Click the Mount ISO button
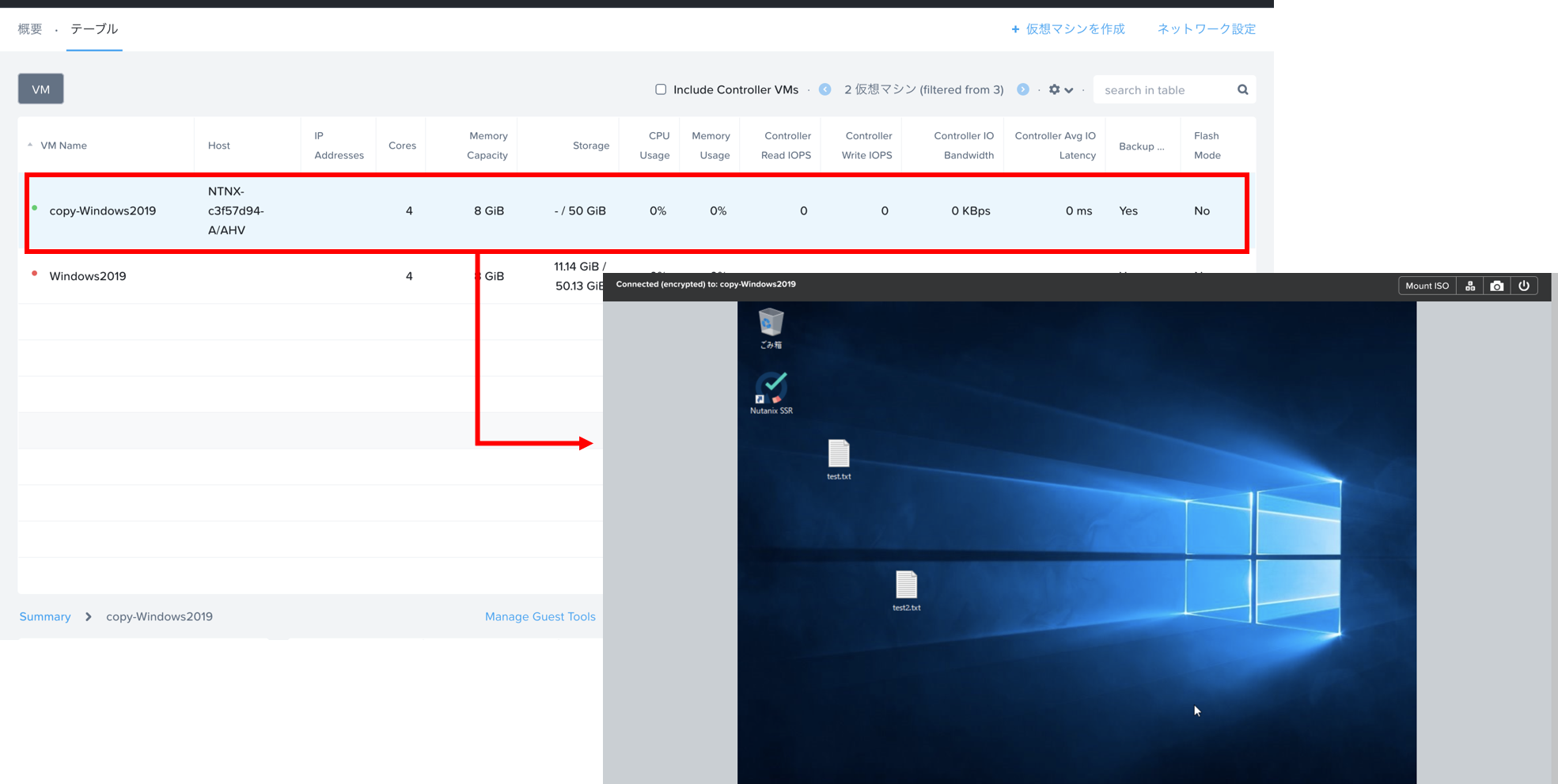The image size is (1558, 784). [1427, 286]
